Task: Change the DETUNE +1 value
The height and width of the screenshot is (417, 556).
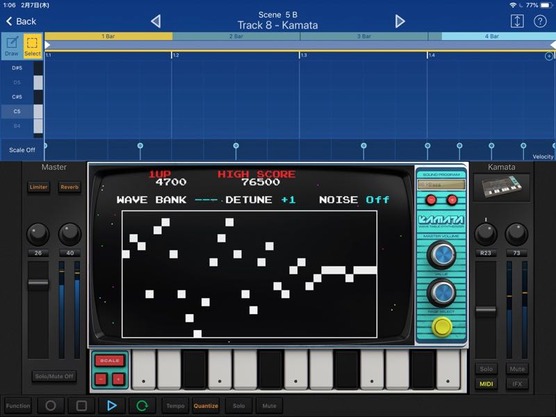Action: pos(288,200)
